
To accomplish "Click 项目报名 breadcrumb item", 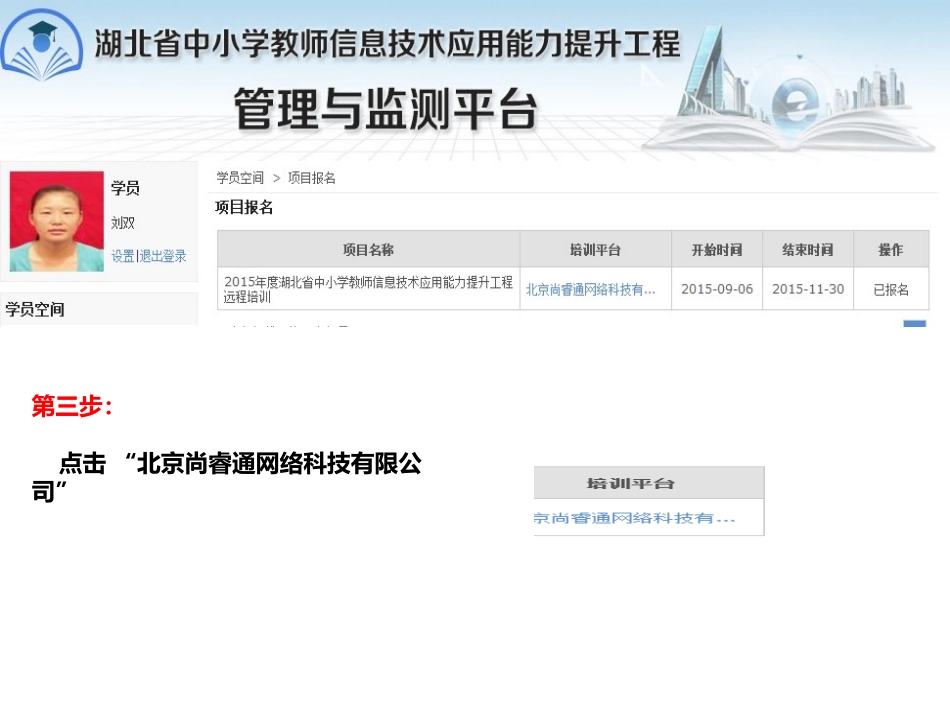I will [x=311, y=178].
